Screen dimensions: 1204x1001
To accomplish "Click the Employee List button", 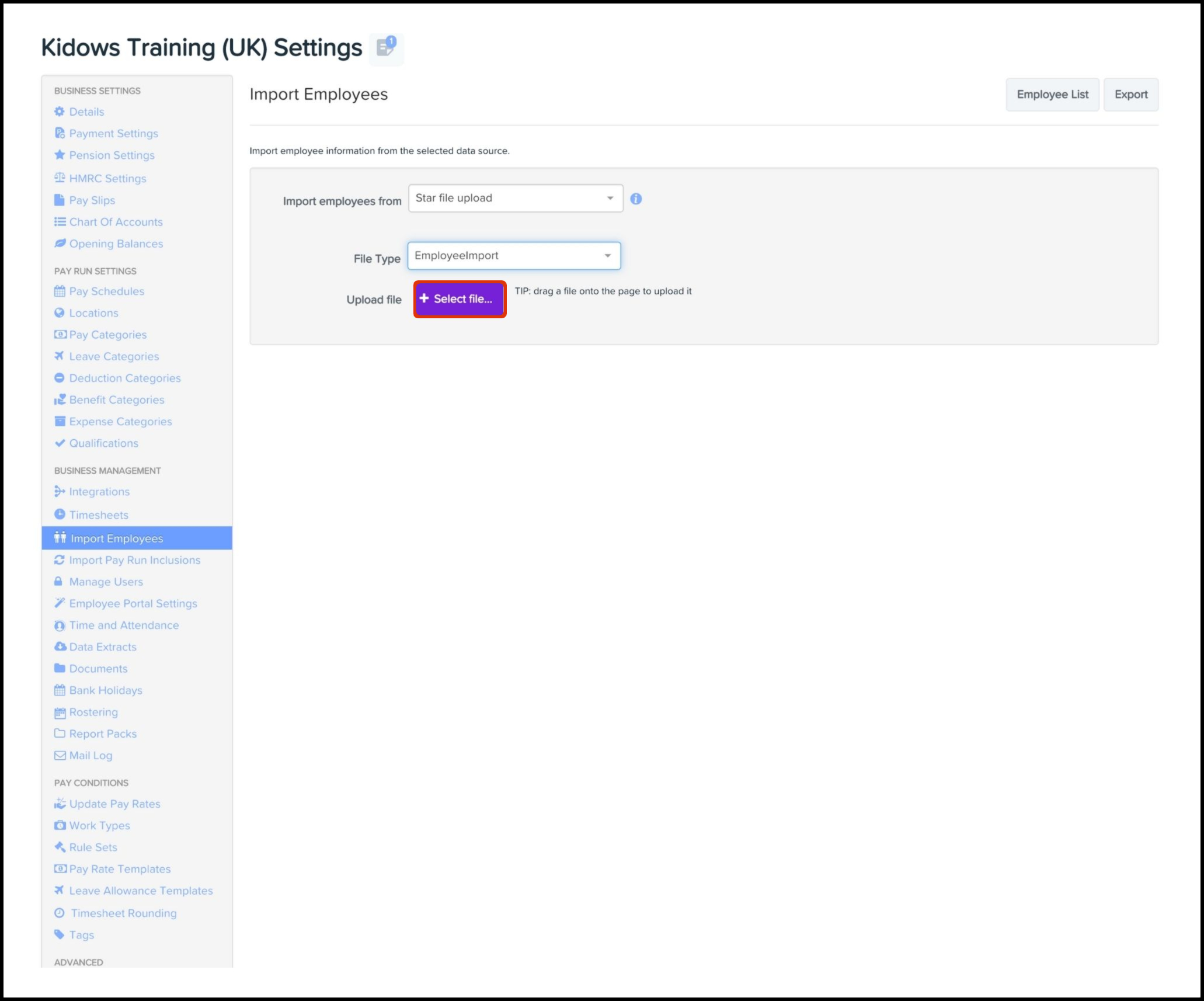I will click(1052, 95).
